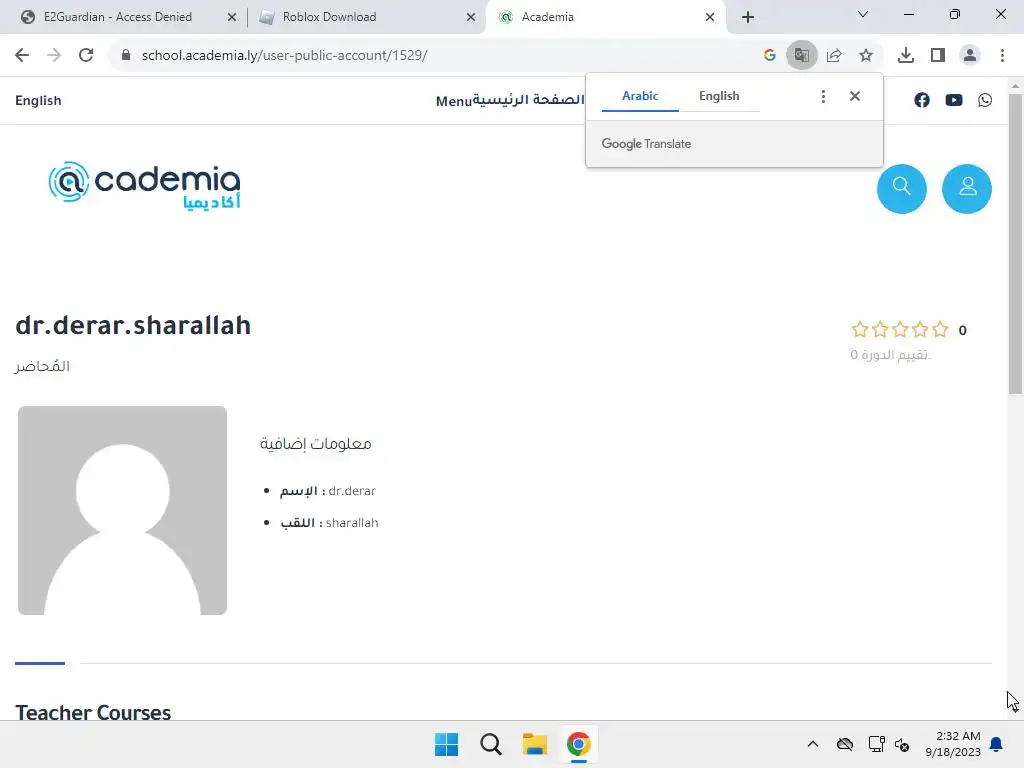1024x768 pixels.
Task: Go to الصفحة الرئيسية home link
Action: [528, 99]
